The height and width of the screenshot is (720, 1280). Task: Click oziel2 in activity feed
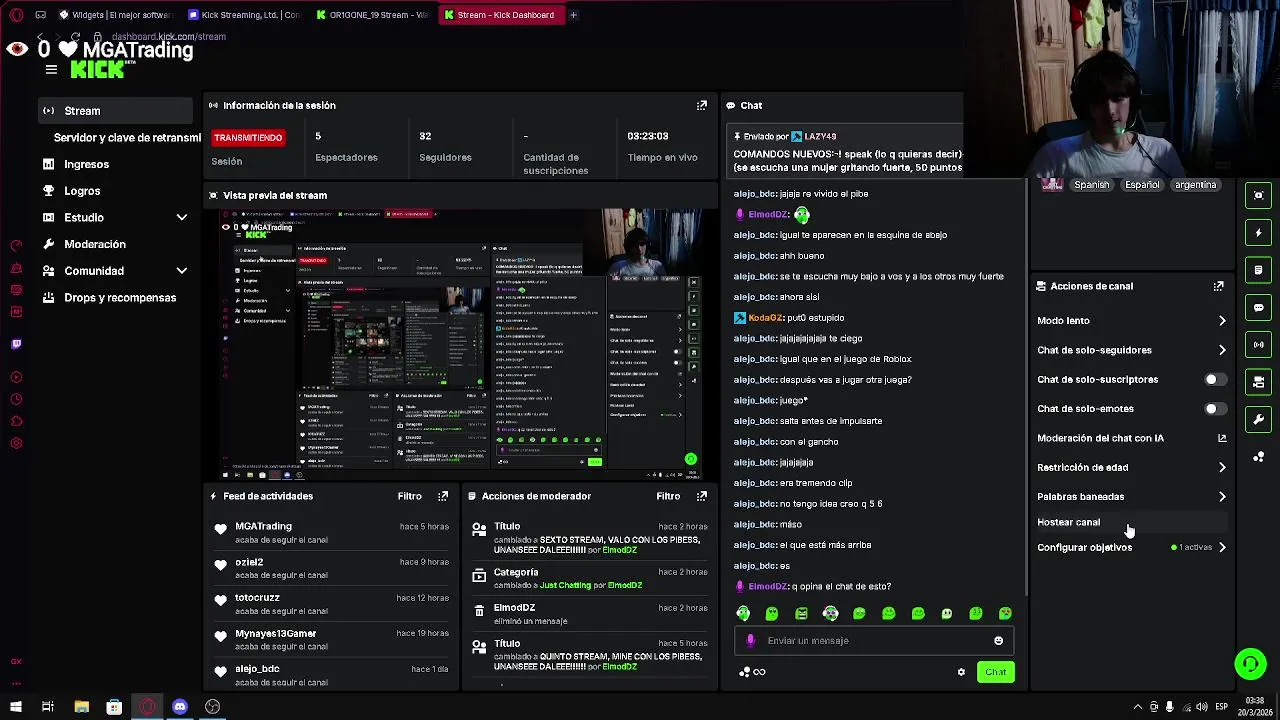pyautogui.click(x=249, y=562)
